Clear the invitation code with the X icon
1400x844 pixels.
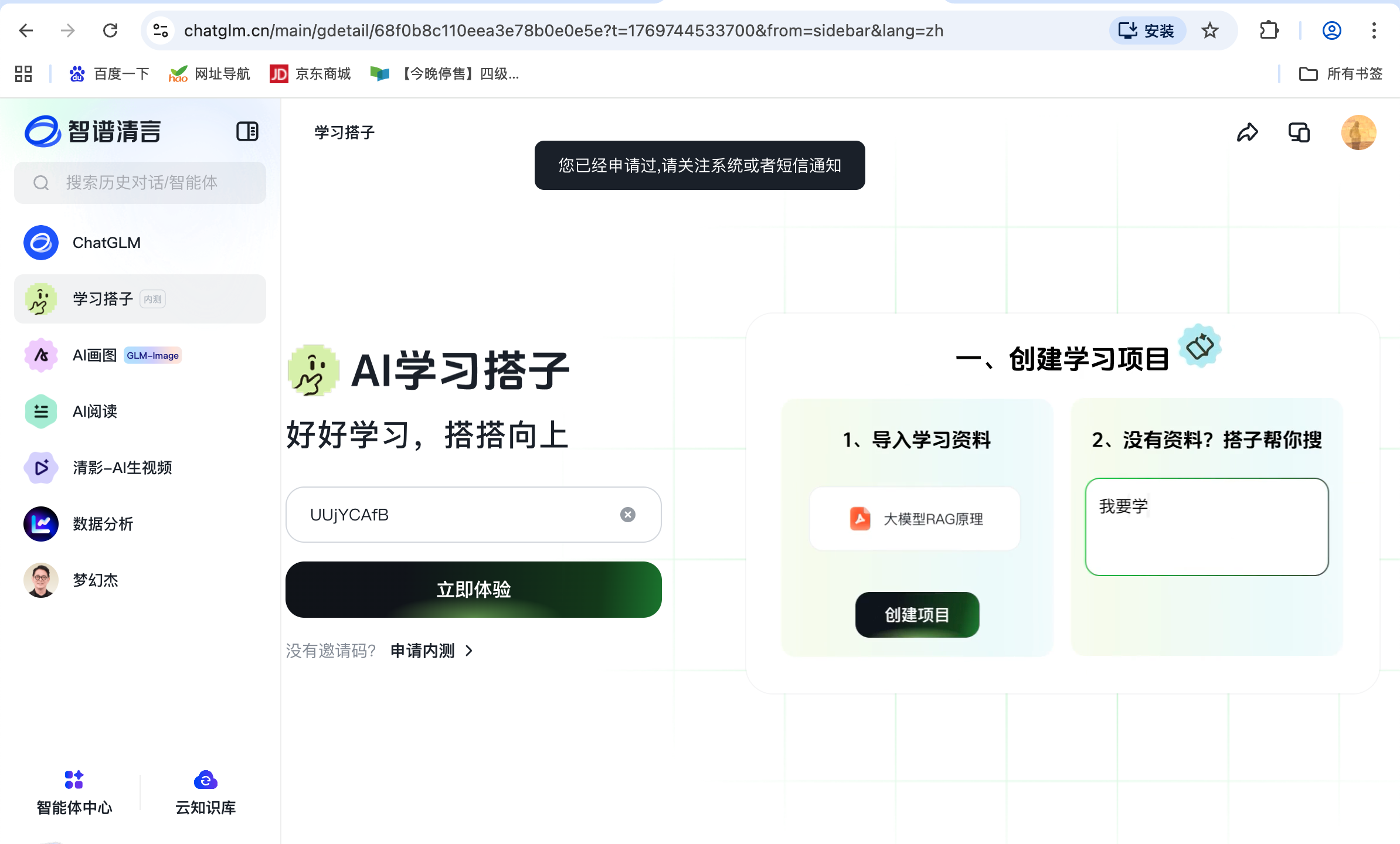click(x=627, y=515)
